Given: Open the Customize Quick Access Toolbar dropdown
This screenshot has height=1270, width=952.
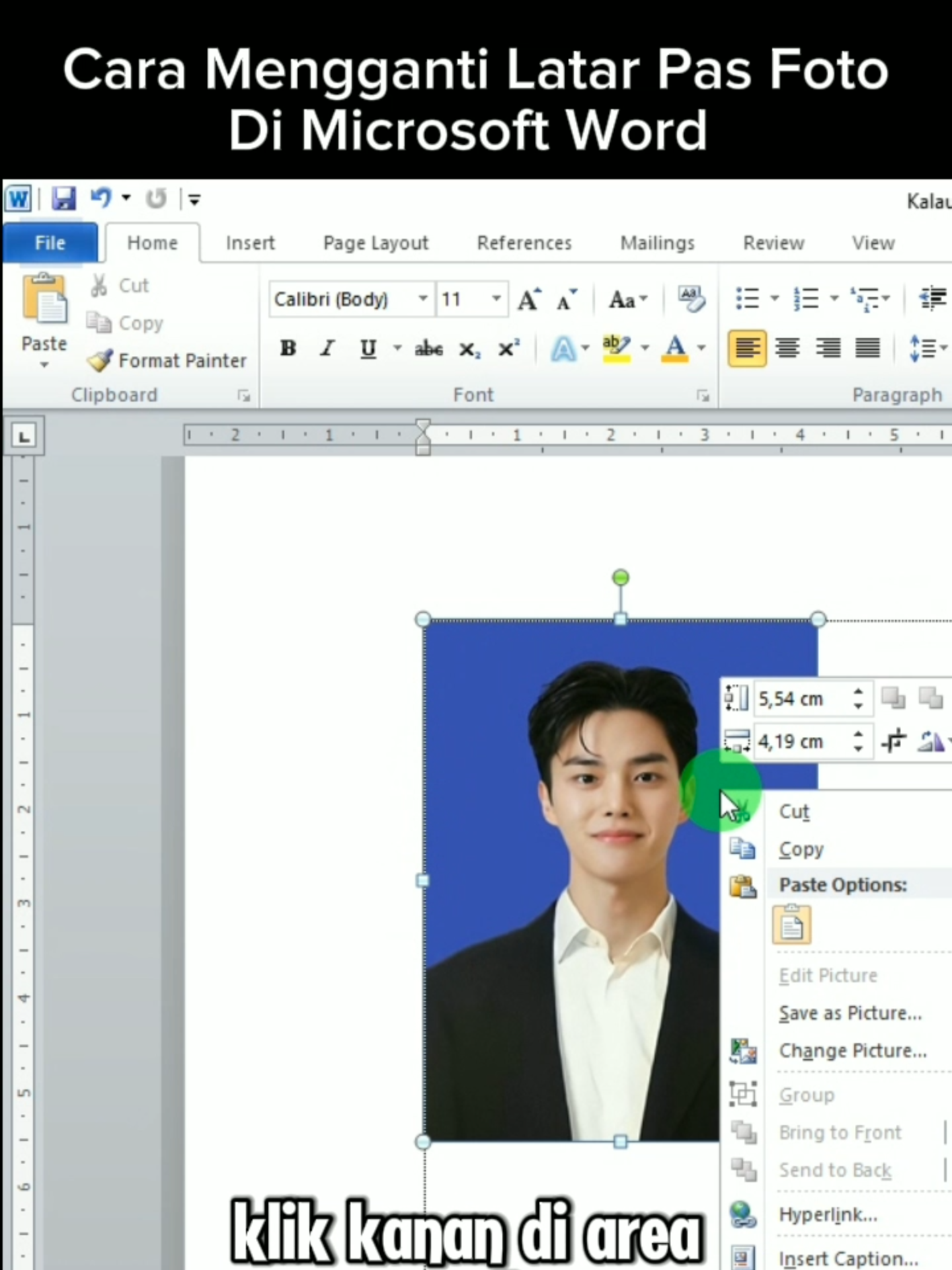Looking at the screenshot, I should point(194,198).
